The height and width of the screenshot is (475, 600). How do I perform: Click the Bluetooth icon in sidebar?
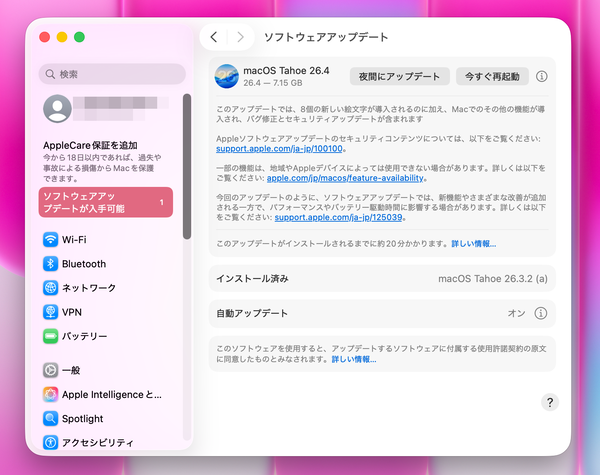[x=50, y=264]
